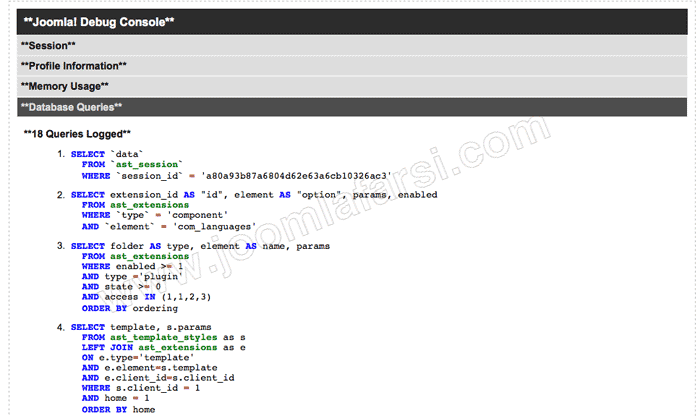Click the 'com_languages' condition line
Viewport: 700px width, 416px height.
[169, 227]
